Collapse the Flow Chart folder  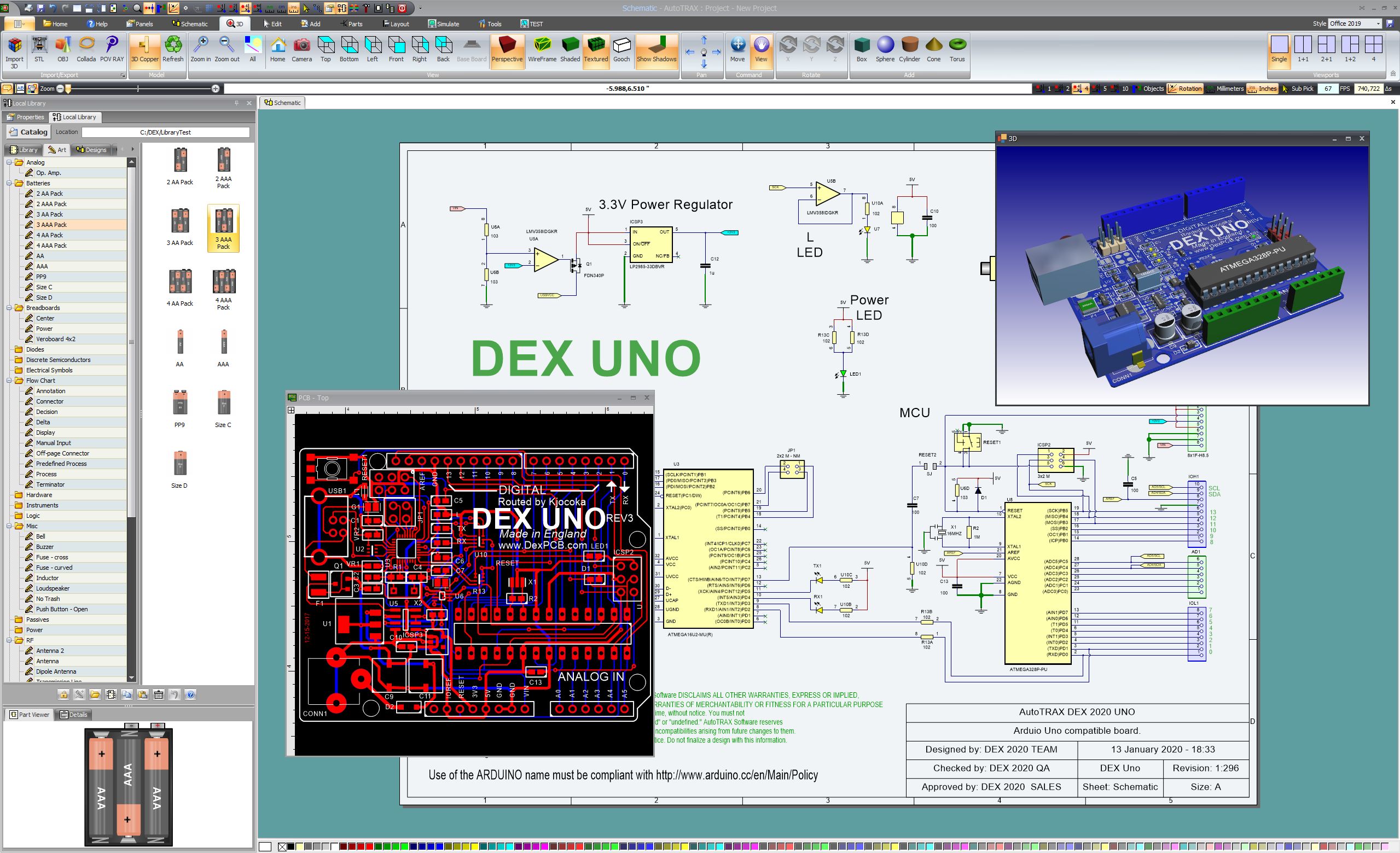pos(9,381)
